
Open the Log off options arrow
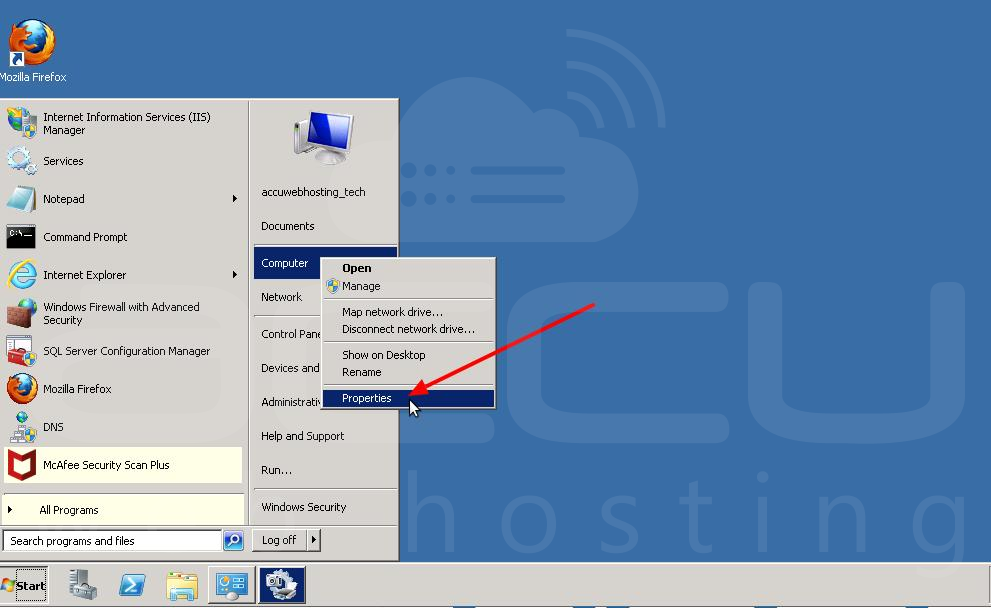pyautogui.click(x=313, y=540)
